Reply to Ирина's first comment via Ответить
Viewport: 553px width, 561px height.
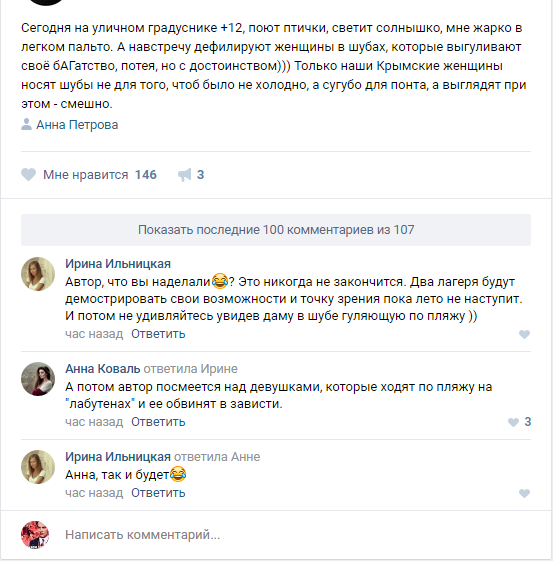158,334
